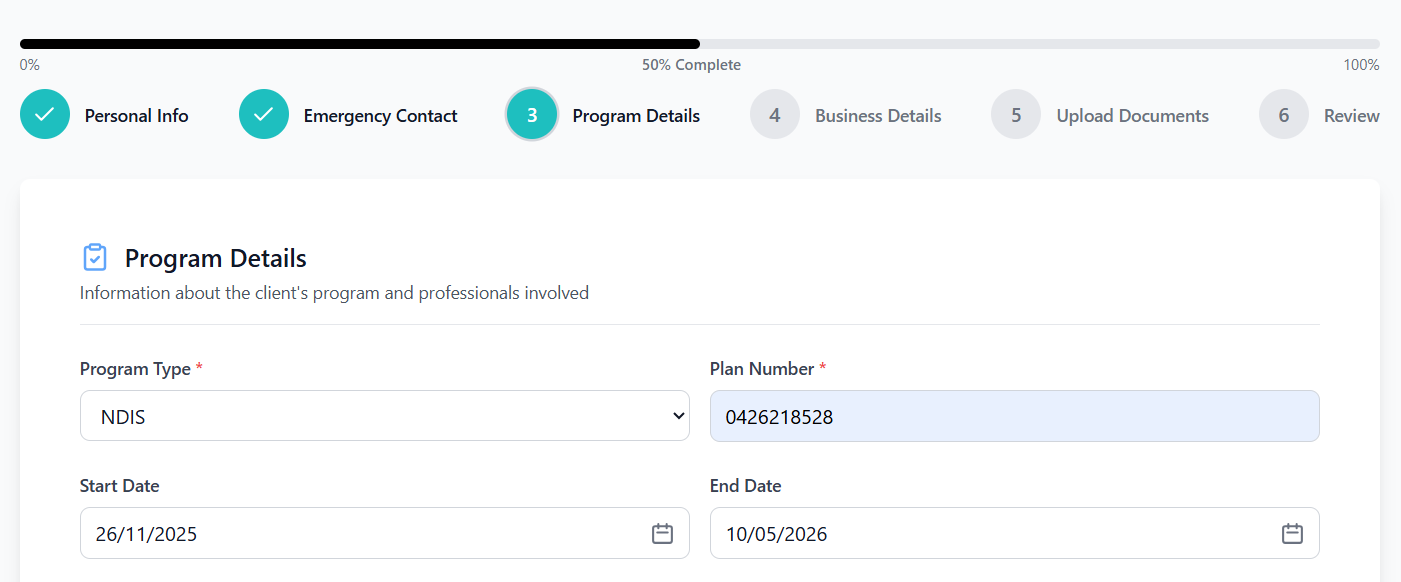Click the chevron arrow of Program Type select
Screen dimensions: 1401x582
point(679,416)
